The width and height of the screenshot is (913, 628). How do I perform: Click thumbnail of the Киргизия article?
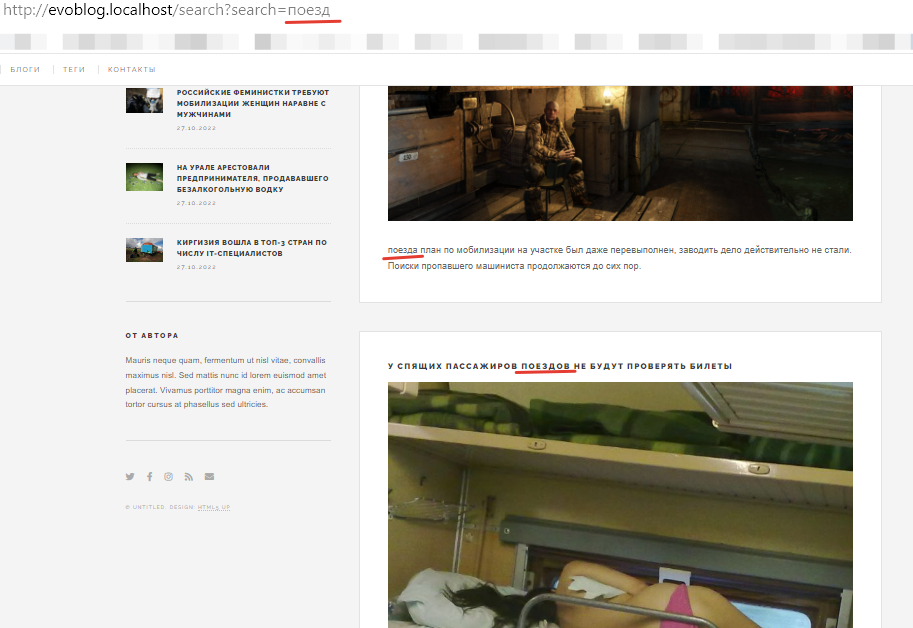pos(144,249)
